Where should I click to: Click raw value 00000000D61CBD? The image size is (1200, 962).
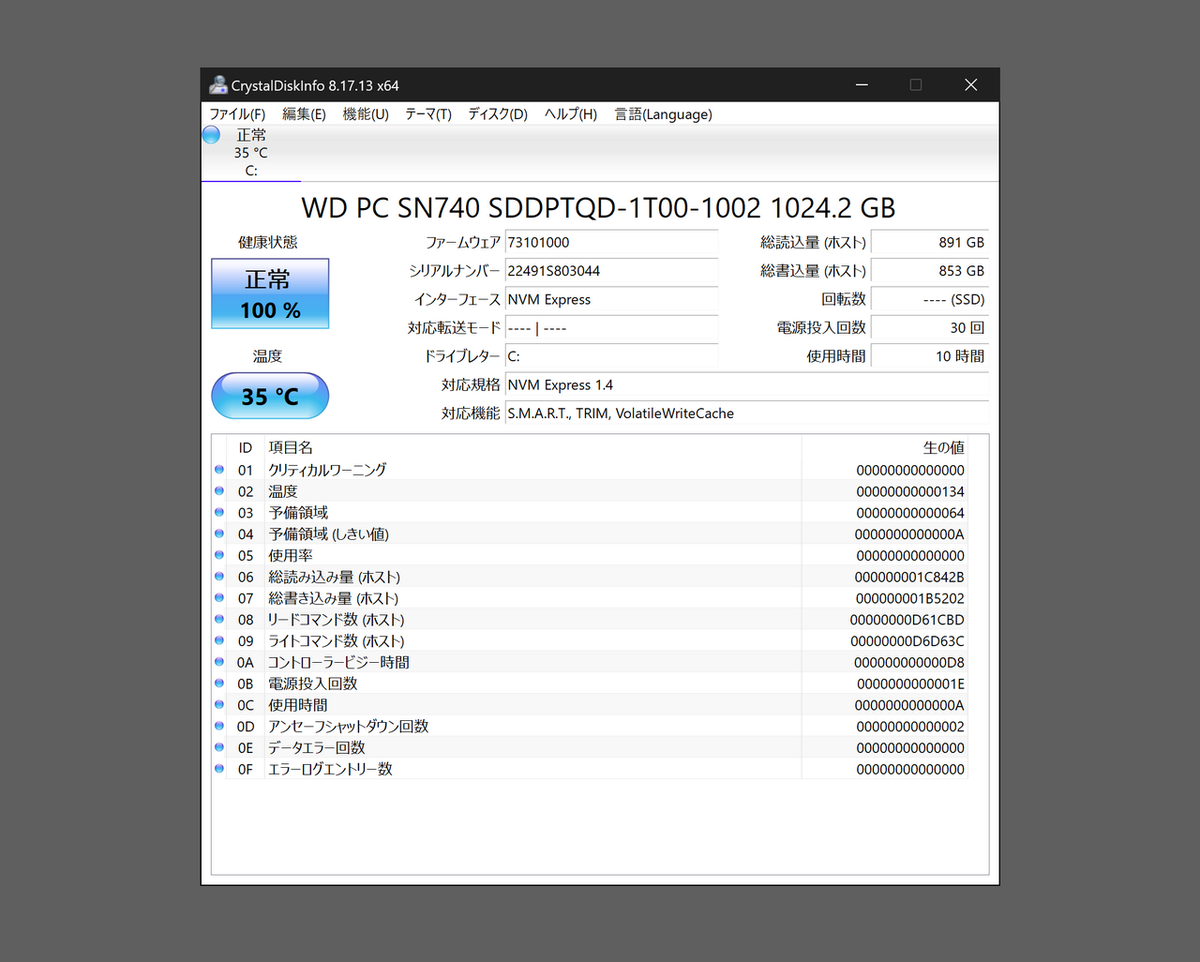point(907,620)
